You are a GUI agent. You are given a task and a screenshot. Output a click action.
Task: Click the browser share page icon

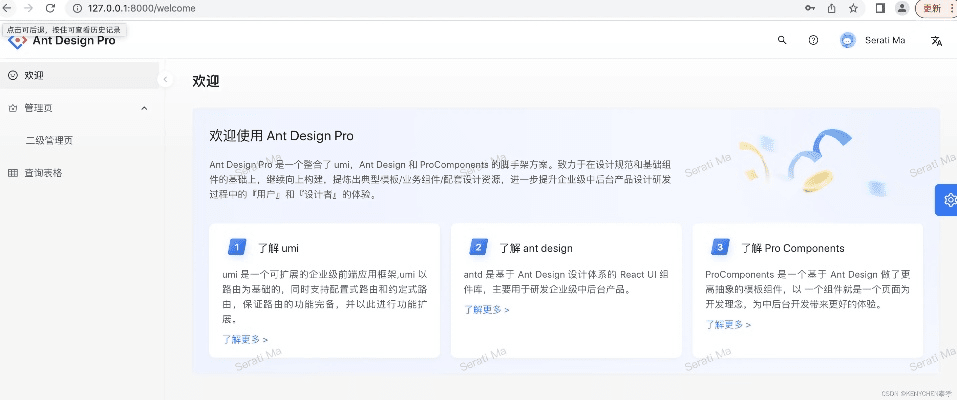point(830,8)
